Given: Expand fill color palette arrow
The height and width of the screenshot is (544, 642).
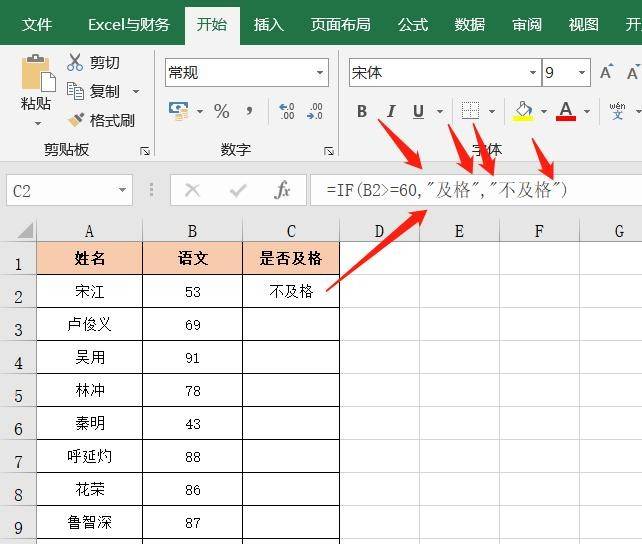Looking at the screenshot, I should coord(544,111).
